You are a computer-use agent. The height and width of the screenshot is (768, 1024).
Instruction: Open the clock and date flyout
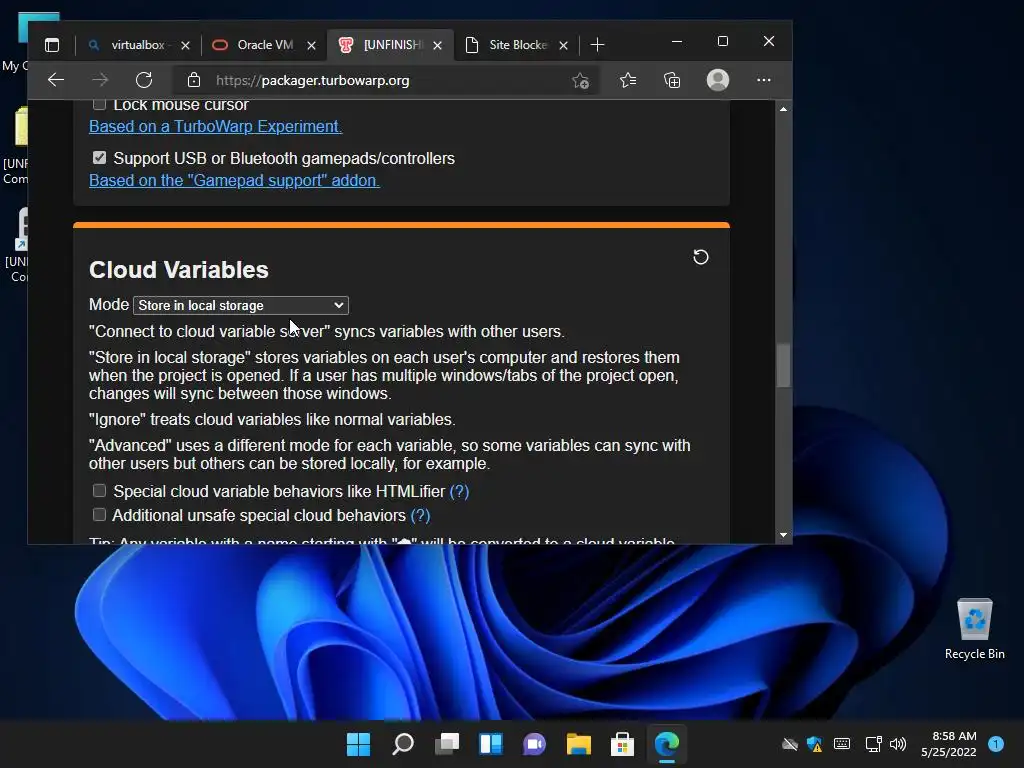(x=948, y=744)
